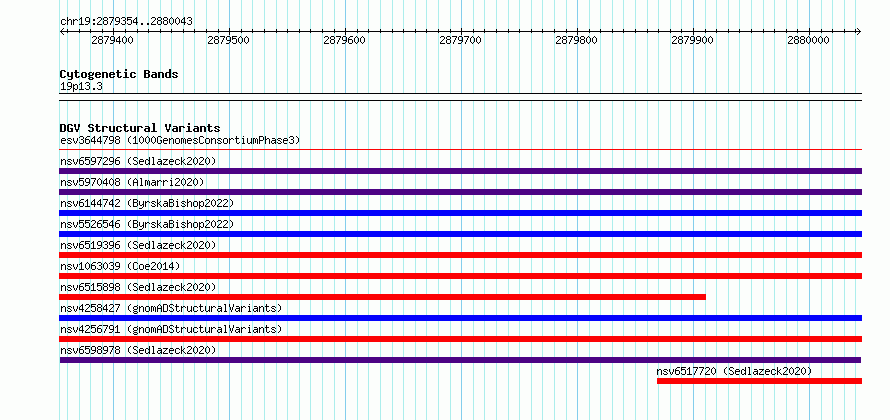The width and height of the screenshot is (890, 420).
Task: Open nsv6519396 (Sedlazeck2020) label
Action: click(138, 245)
